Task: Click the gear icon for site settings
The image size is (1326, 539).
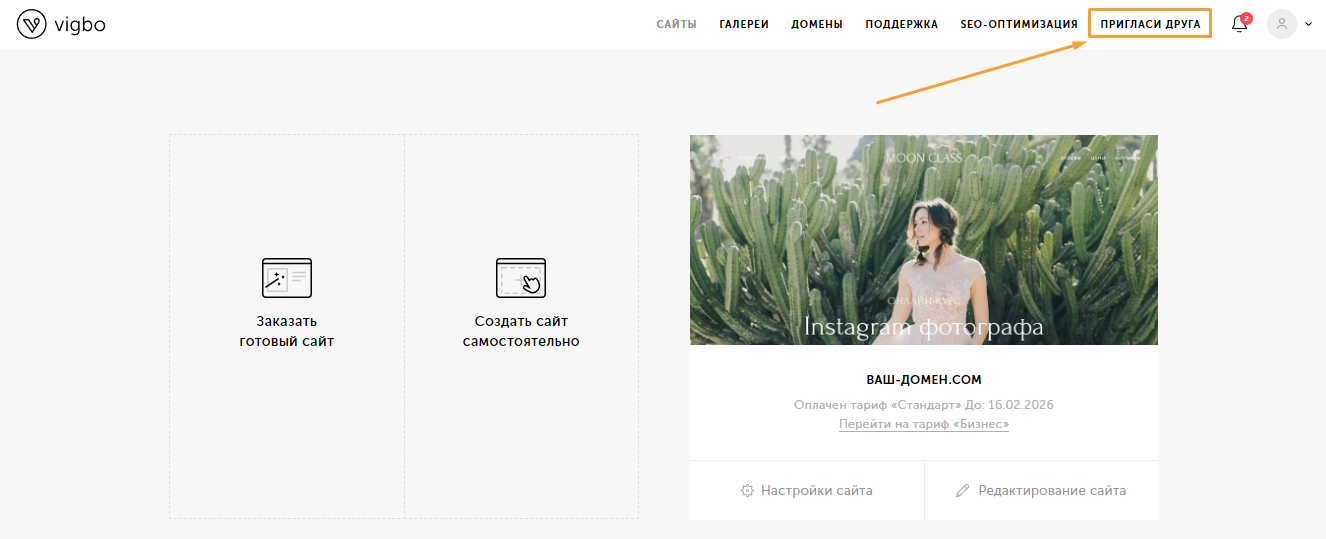Action: (747, 491)
